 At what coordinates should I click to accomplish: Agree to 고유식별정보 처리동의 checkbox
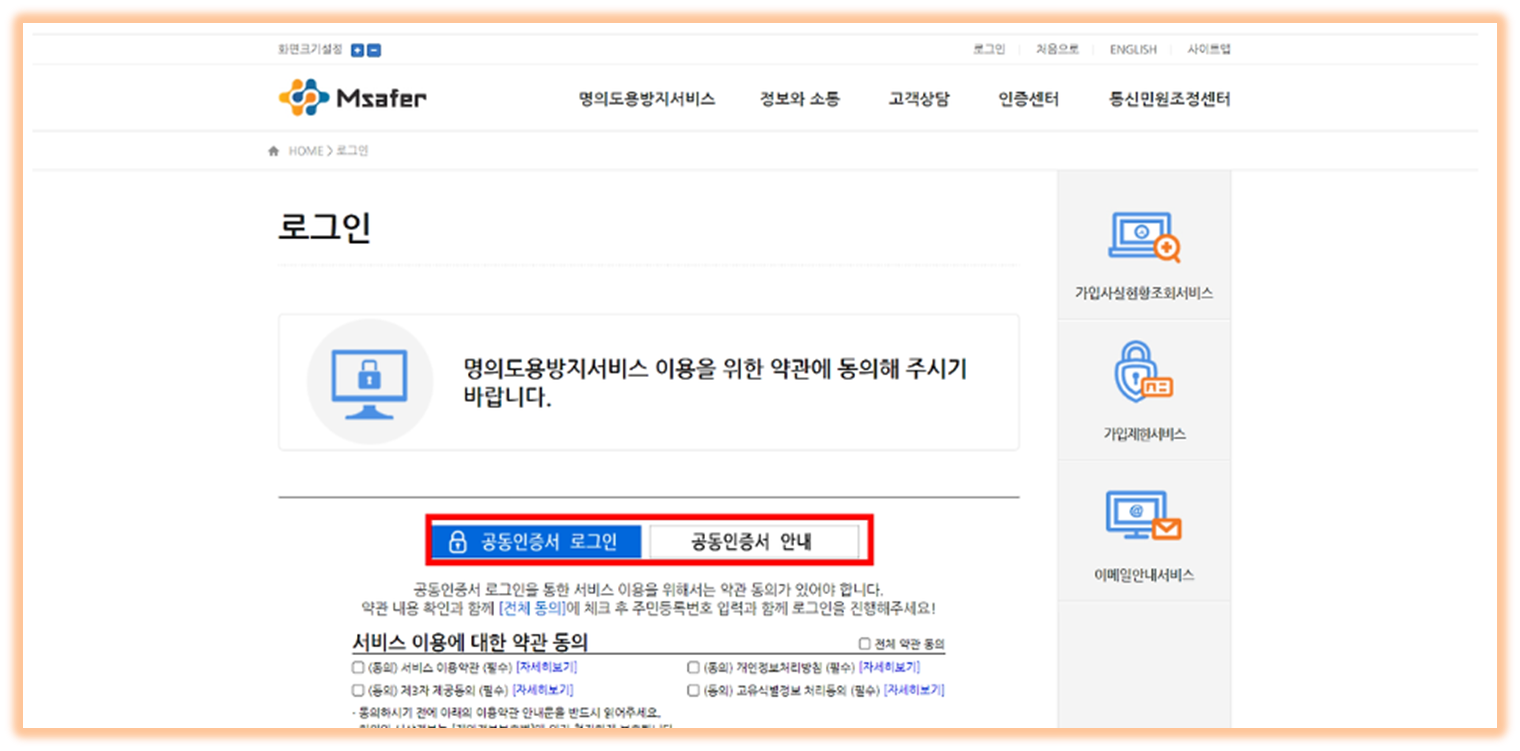click(x=693, y=690)
